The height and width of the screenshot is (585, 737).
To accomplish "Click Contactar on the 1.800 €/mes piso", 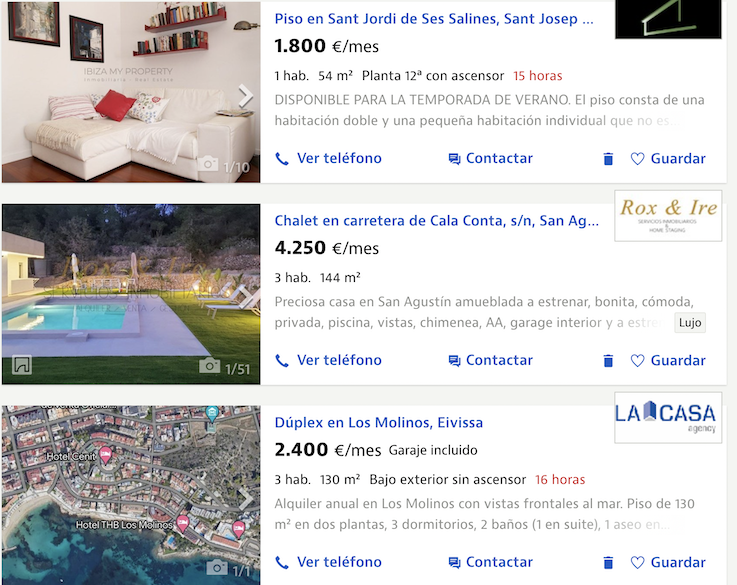I will (491, 158).
